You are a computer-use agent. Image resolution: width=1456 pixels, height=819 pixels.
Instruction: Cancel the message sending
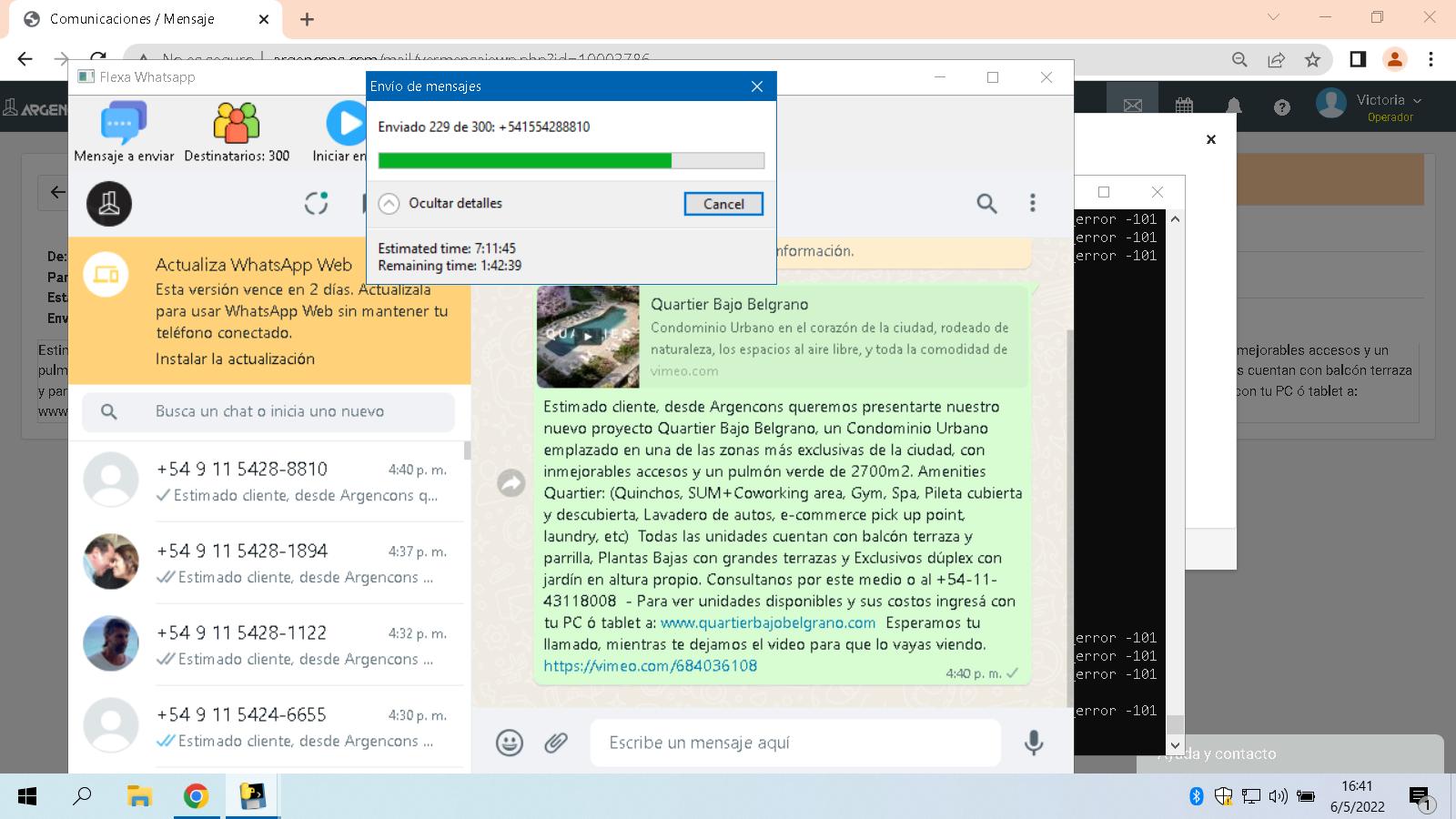click(723, 204)
